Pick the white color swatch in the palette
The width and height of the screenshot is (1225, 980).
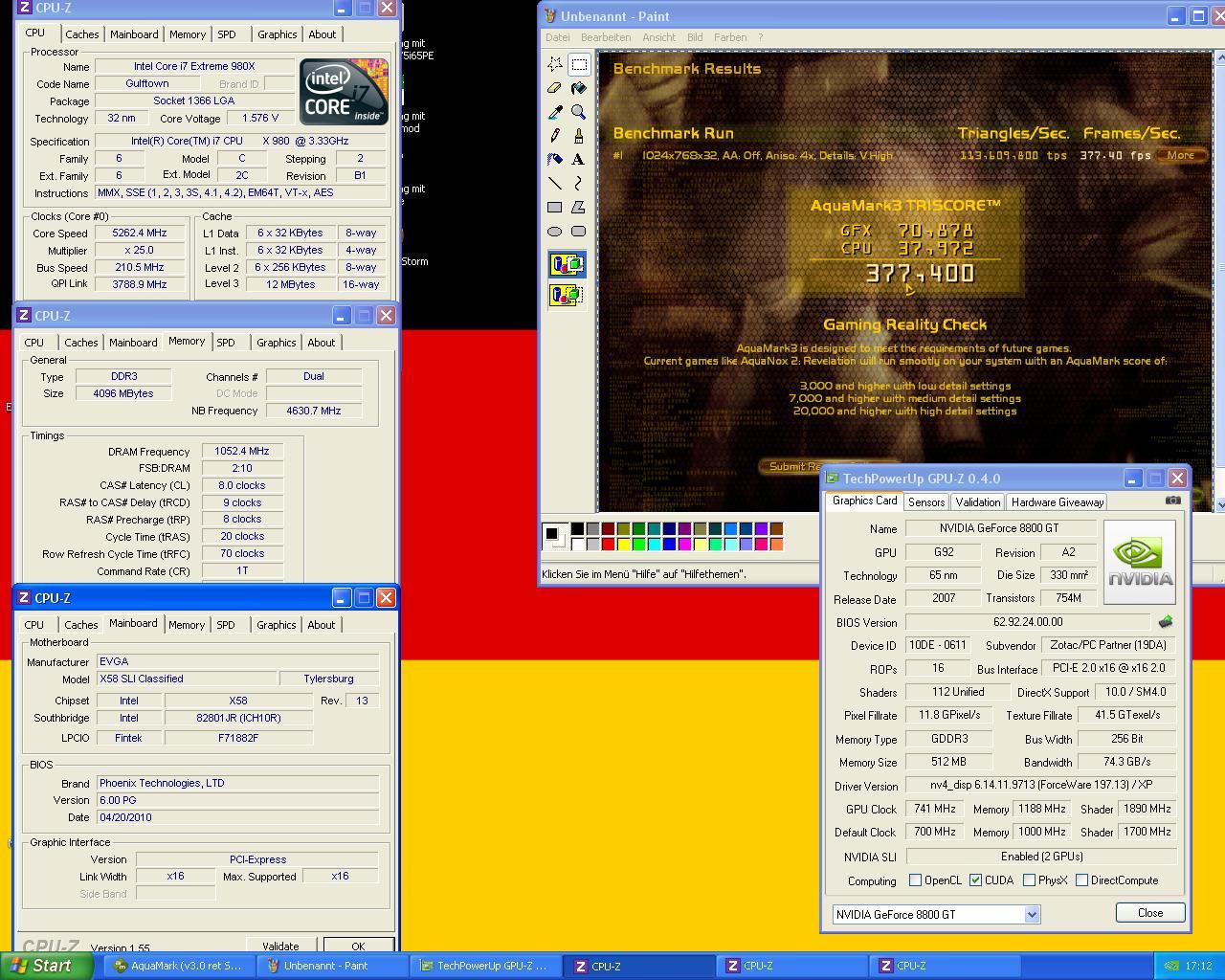577,545
